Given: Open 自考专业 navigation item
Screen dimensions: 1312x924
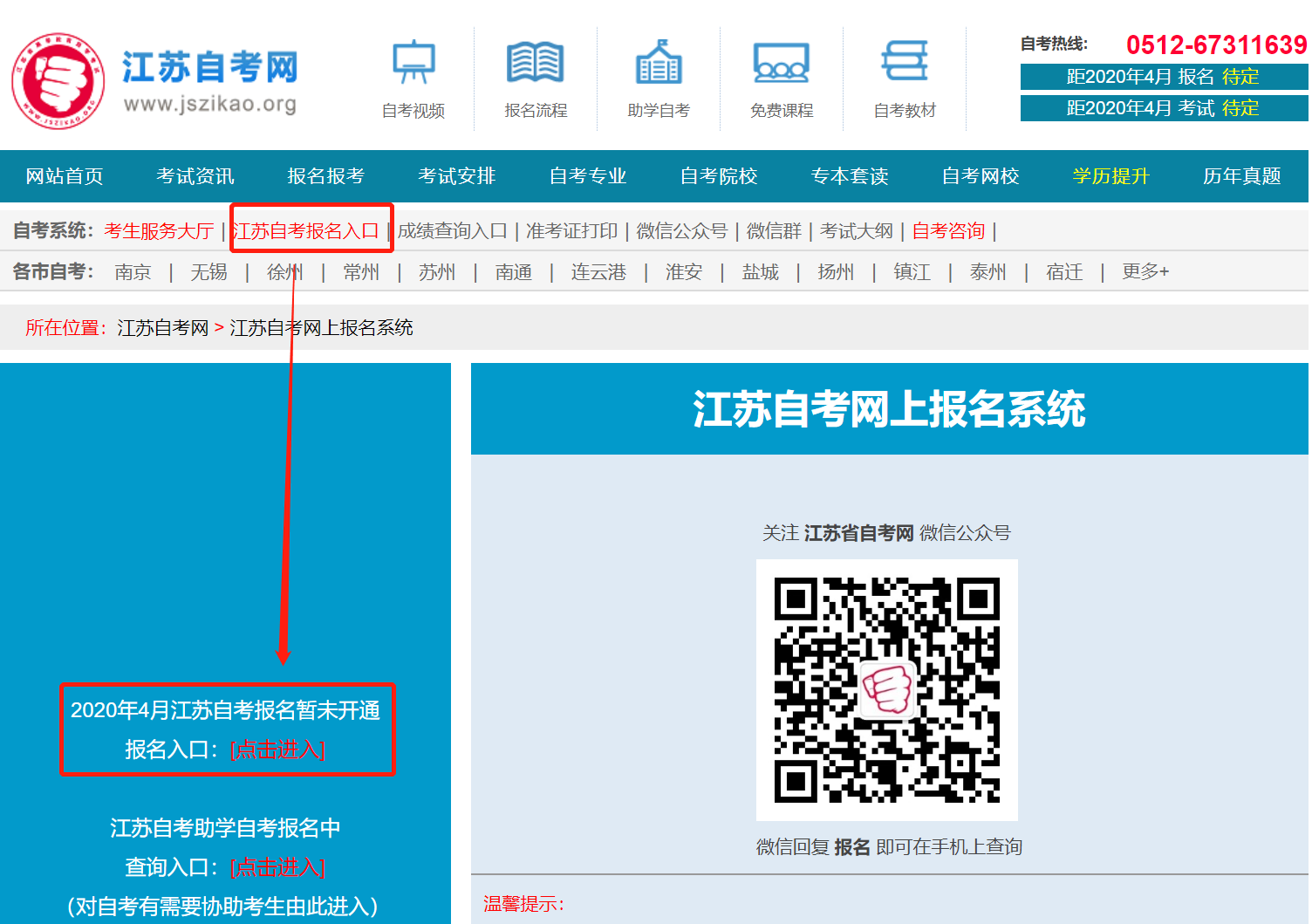Looking at the screenshot, I should pyautogui.click(x=588, y=176).
